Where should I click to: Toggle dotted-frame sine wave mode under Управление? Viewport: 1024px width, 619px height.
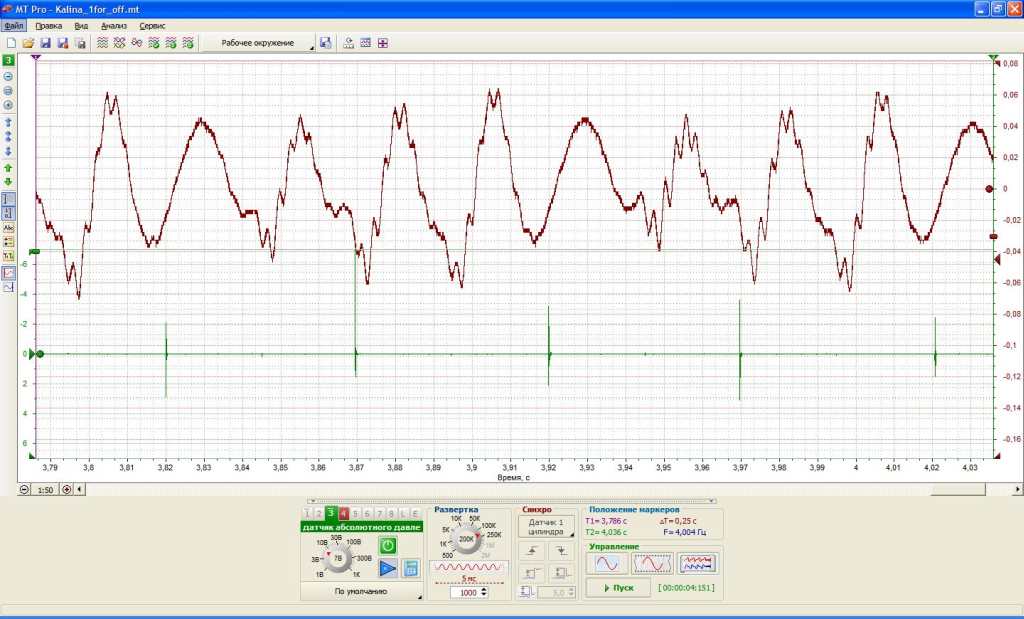click(x=652, y=563)
